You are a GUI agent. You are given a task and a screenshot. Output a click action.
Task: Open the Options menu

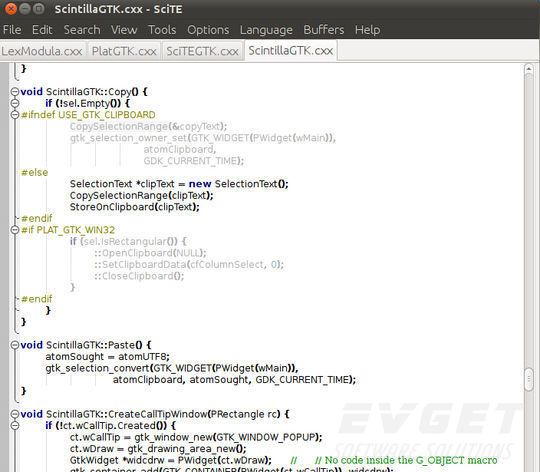pos(208,30)
